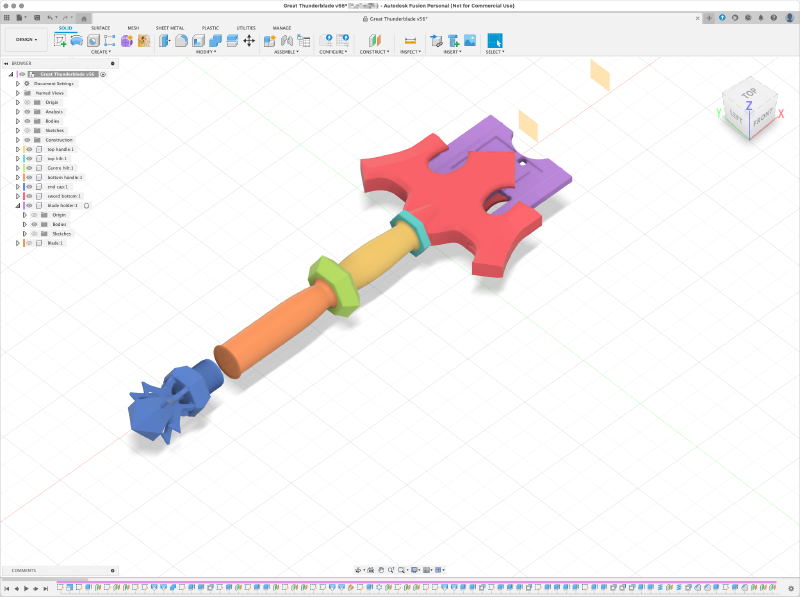Open the Construct dropdown menu
The image size is (800, 597).
point(374,52)
